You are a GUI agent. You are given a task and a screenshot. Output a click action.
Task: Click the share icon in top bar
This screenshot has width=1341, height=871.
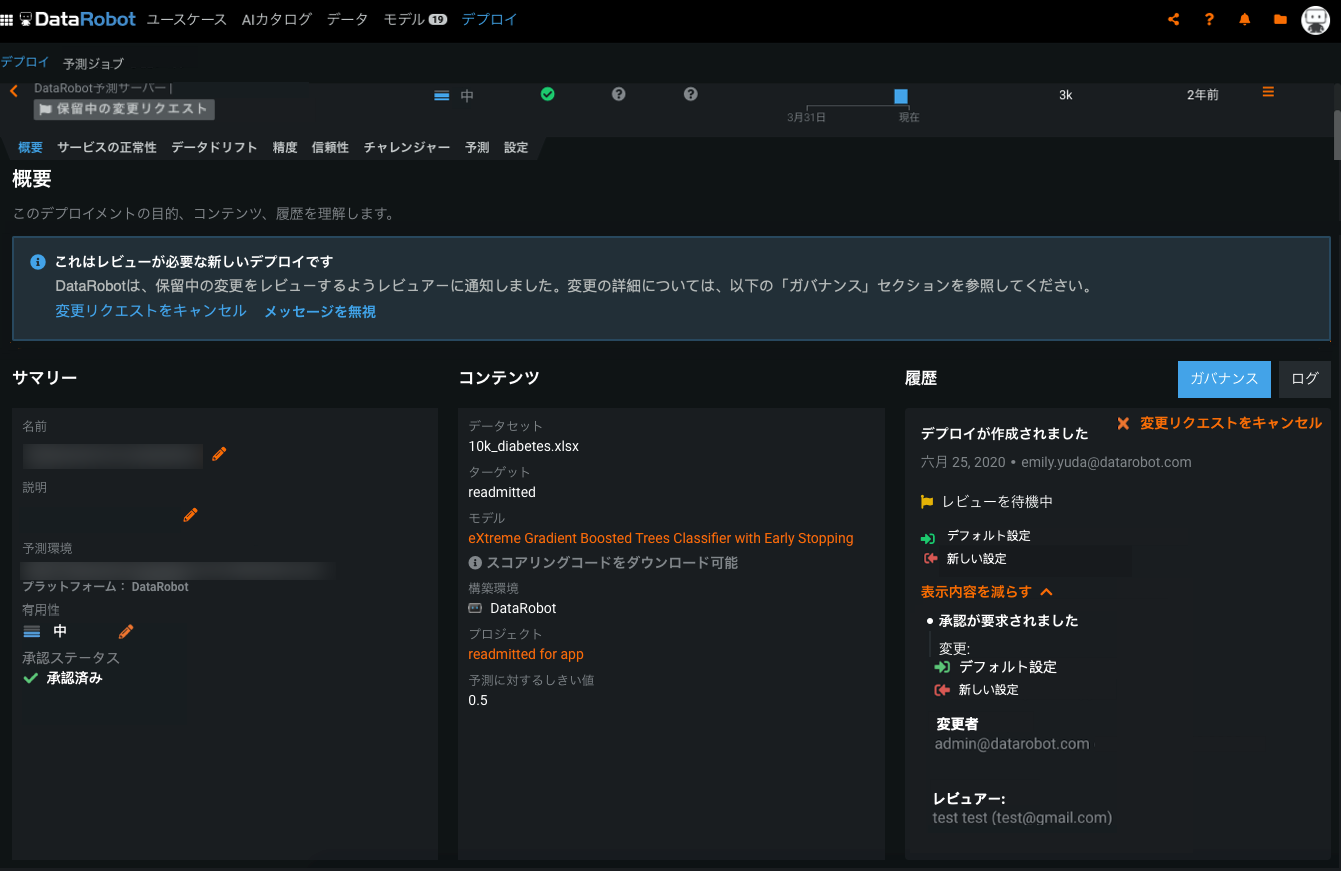coord(1174,19)
